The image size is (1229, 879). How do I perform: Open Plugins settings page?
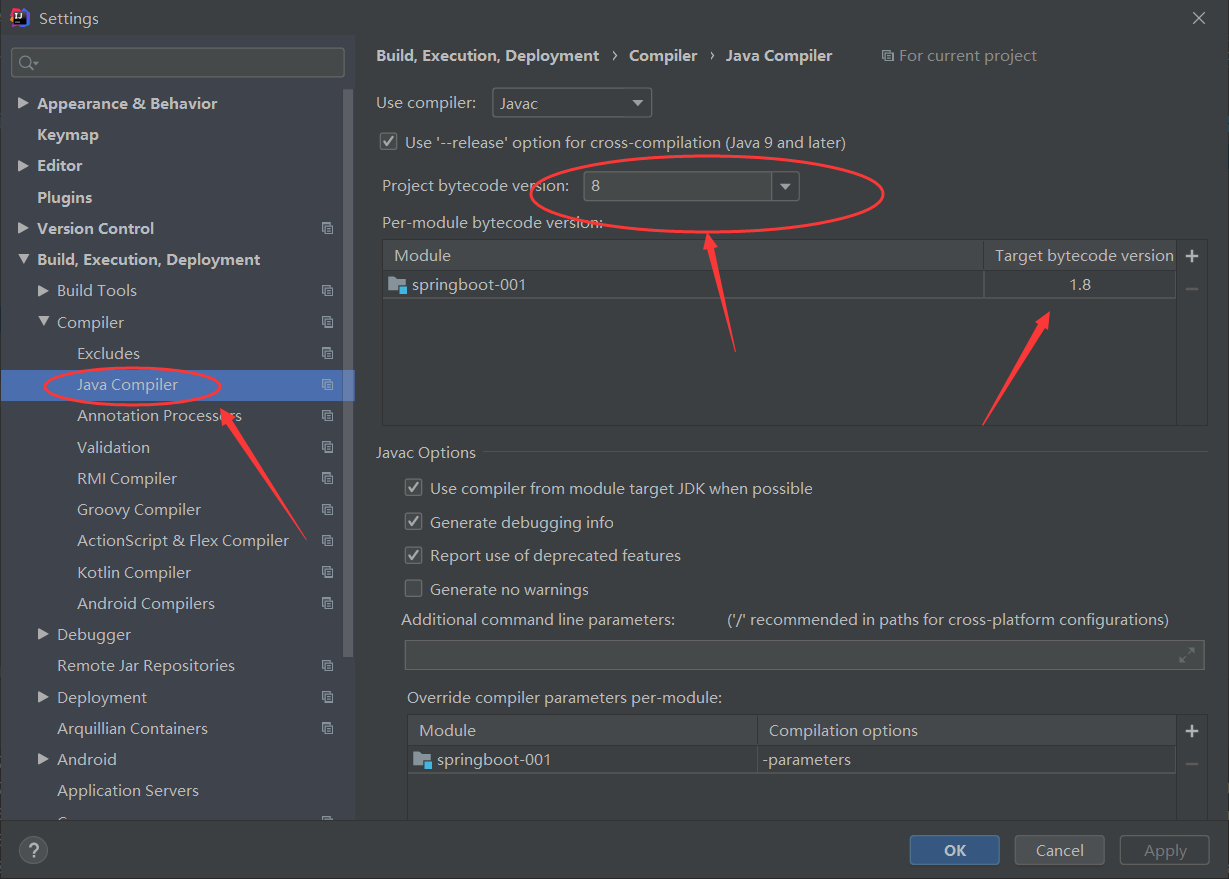64,197
